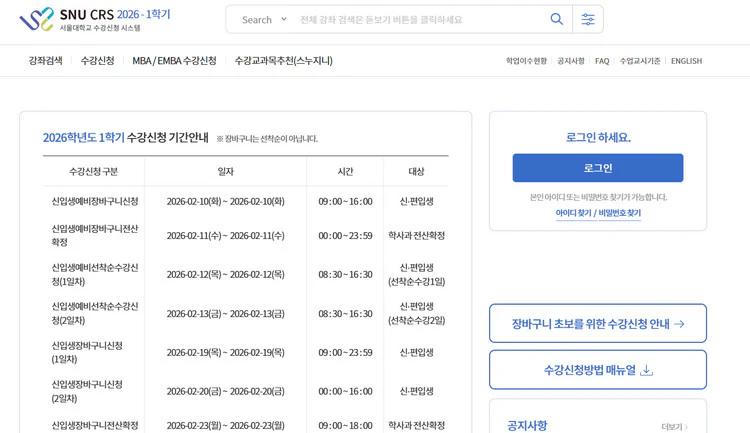
Task: Expand 더보기 next to 공지사항
Action: (x=673, y=427)
